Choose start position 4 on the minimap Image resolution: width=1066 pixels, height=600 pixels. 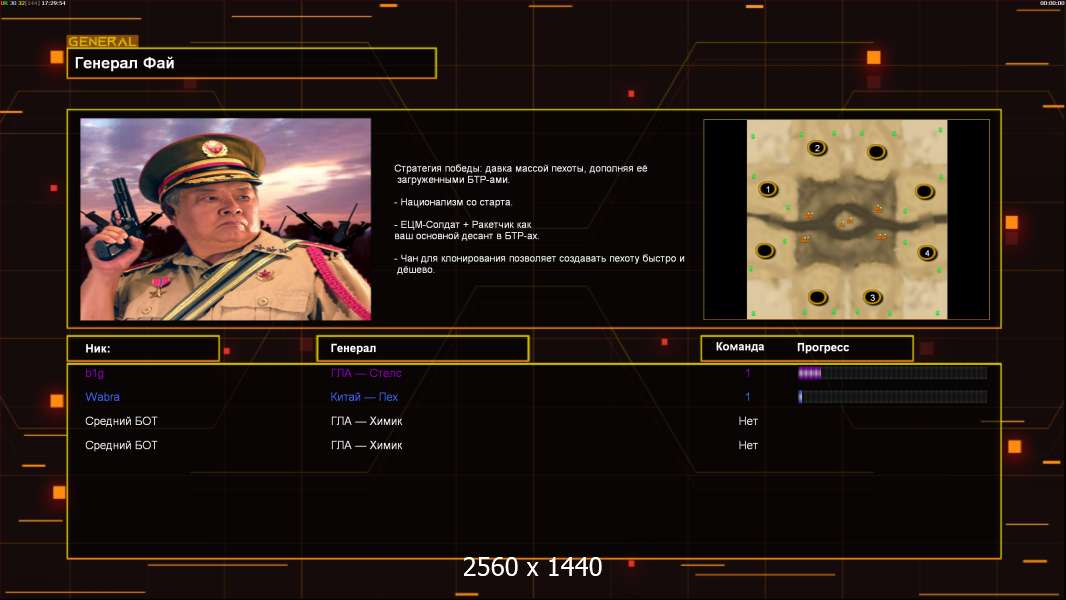(927, 253)
